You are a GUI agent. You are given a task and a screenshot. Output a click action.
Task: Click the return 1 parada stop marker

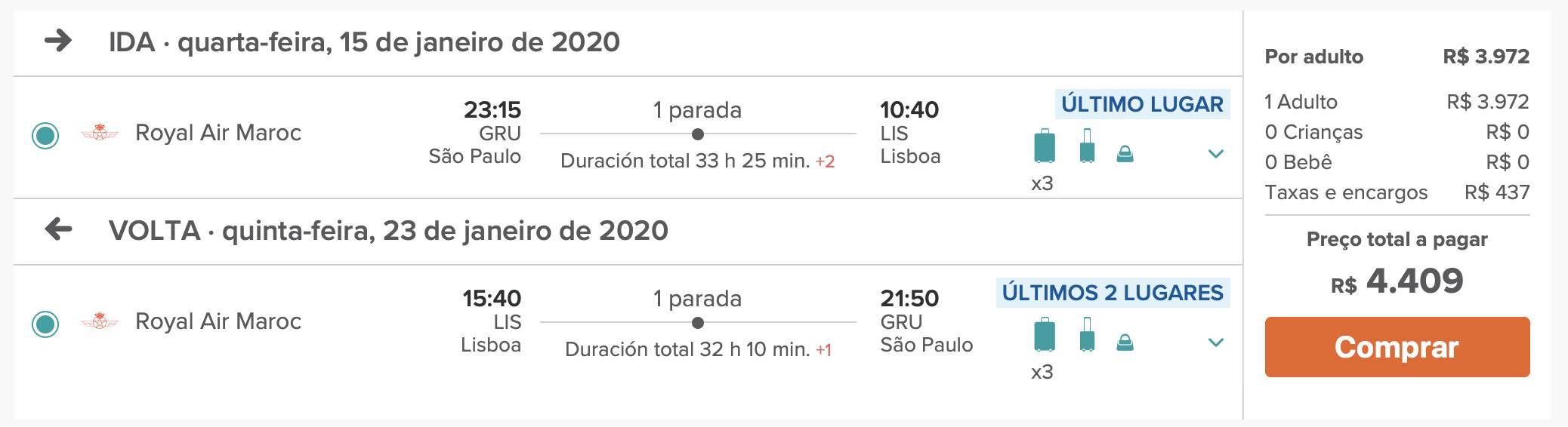click(698, 323)
